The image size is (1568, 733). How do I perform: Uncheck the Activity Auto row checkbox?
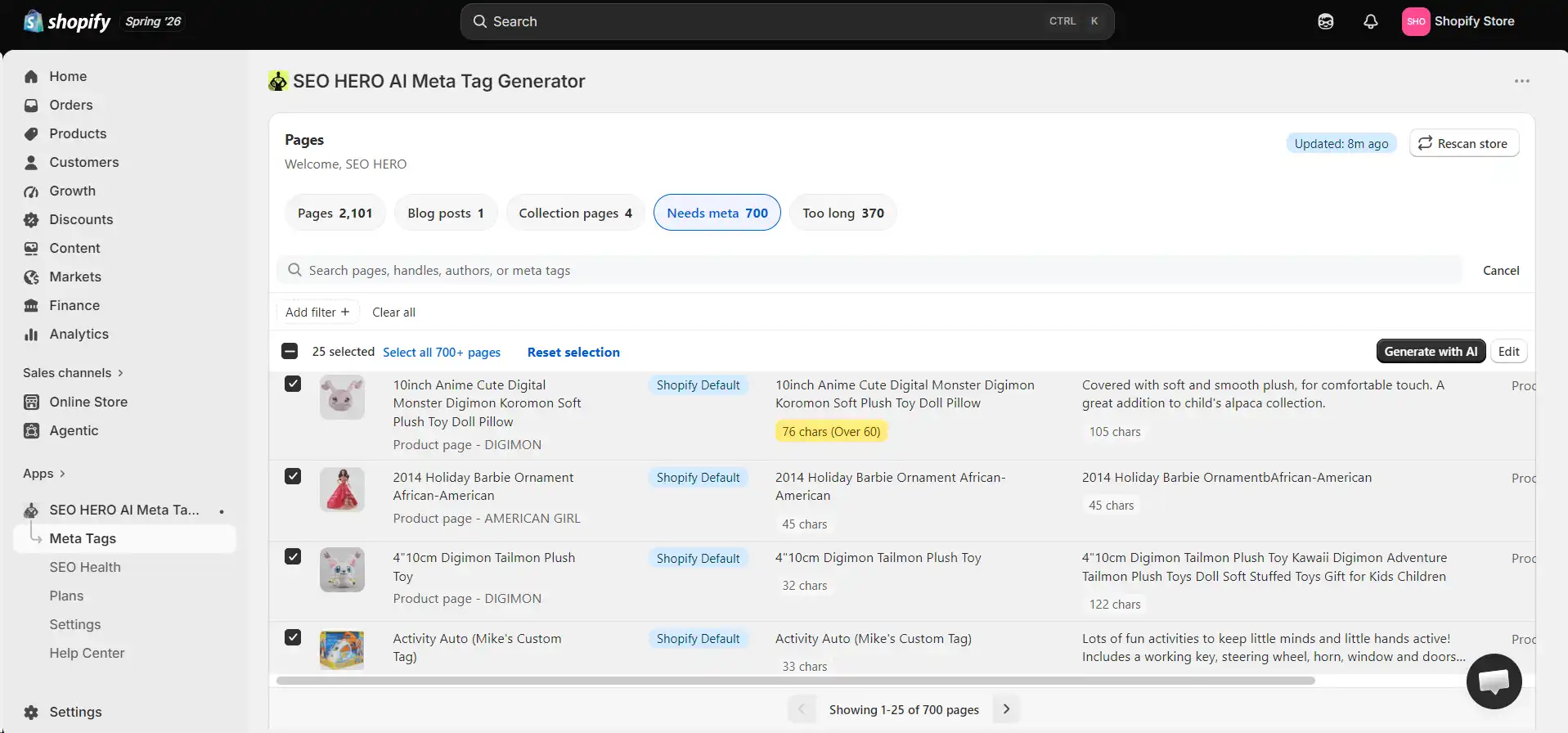tap(293, 637)
